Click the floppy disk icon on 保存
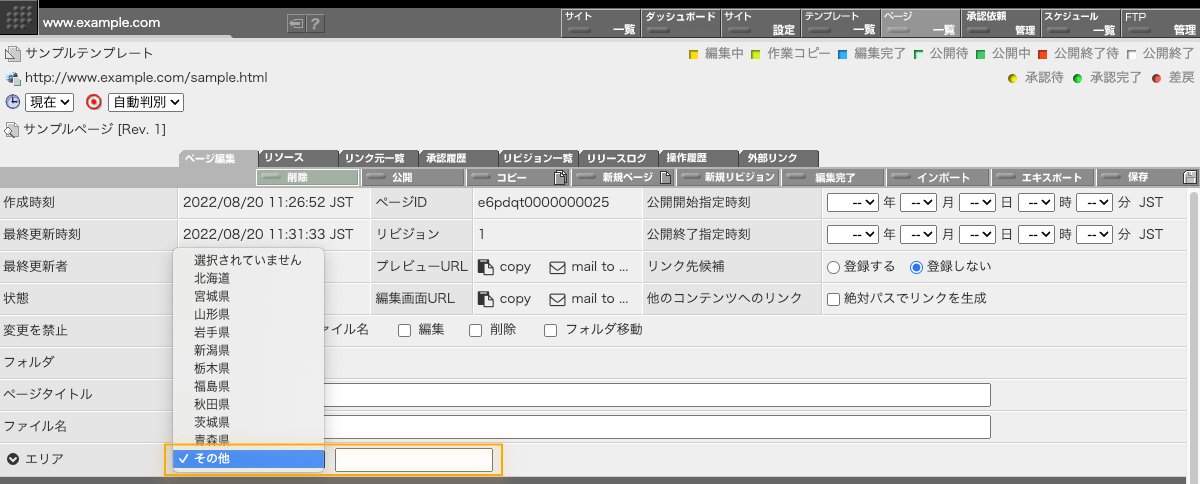The height and width of the screenshot is (484, 1200). click(1190, 177)
